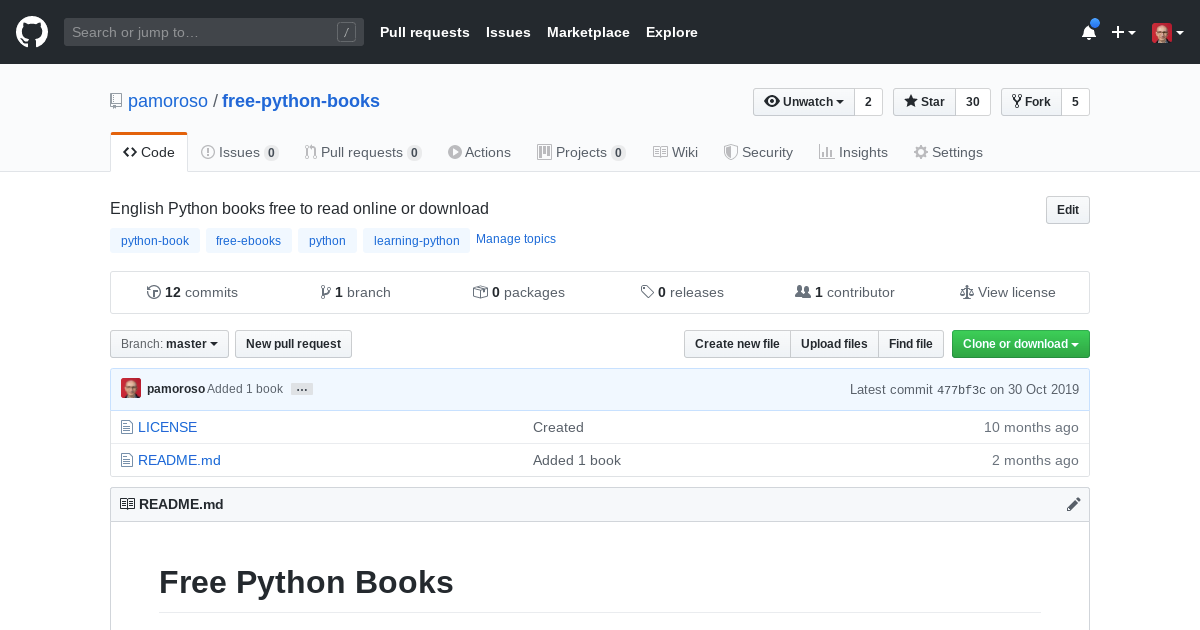
Task: Fork this repository
Action: [1031, 101]
